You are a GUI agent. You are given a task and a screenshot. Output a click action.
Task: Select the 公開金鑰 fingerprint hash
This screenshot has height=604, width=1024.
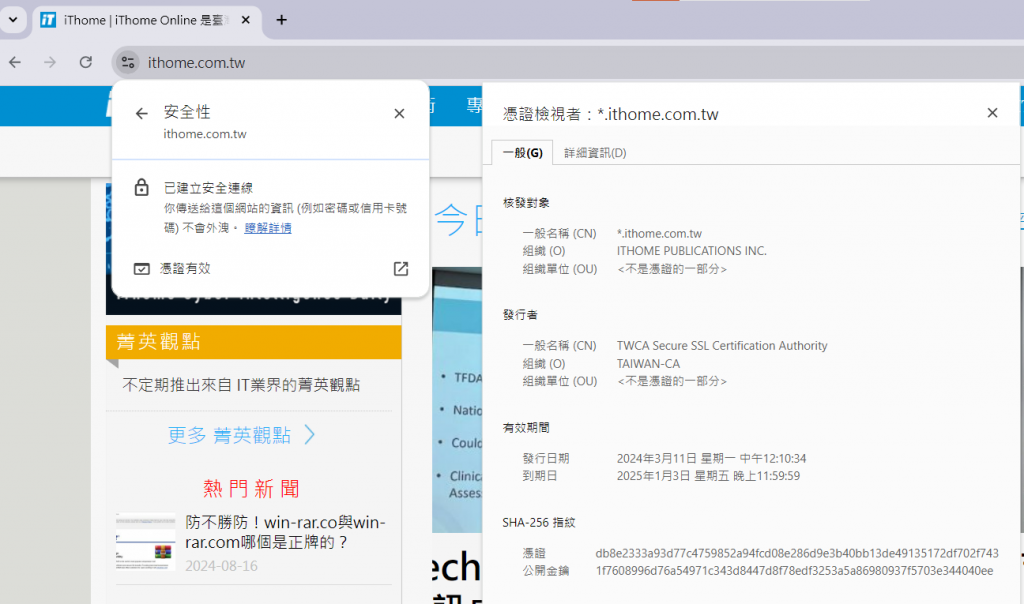pyautogui.click(x=794, y=571)
